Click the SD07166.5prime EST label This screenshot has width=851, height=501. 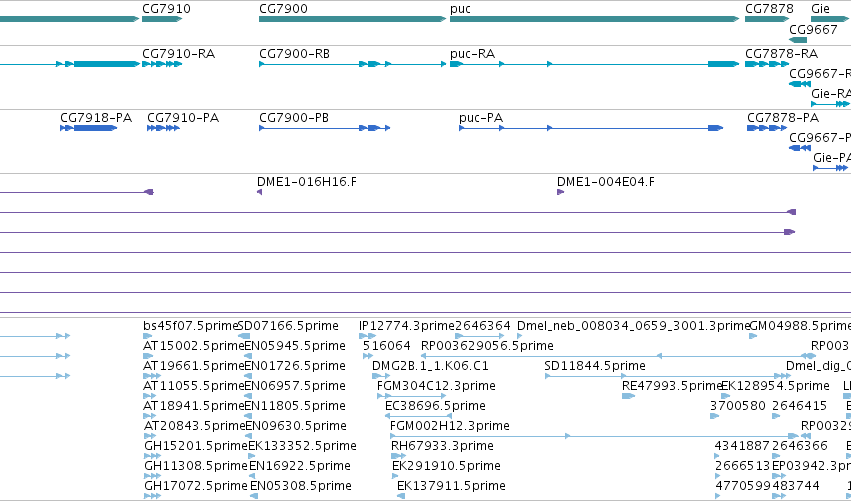pyautogui.click(x=289, y=326)
